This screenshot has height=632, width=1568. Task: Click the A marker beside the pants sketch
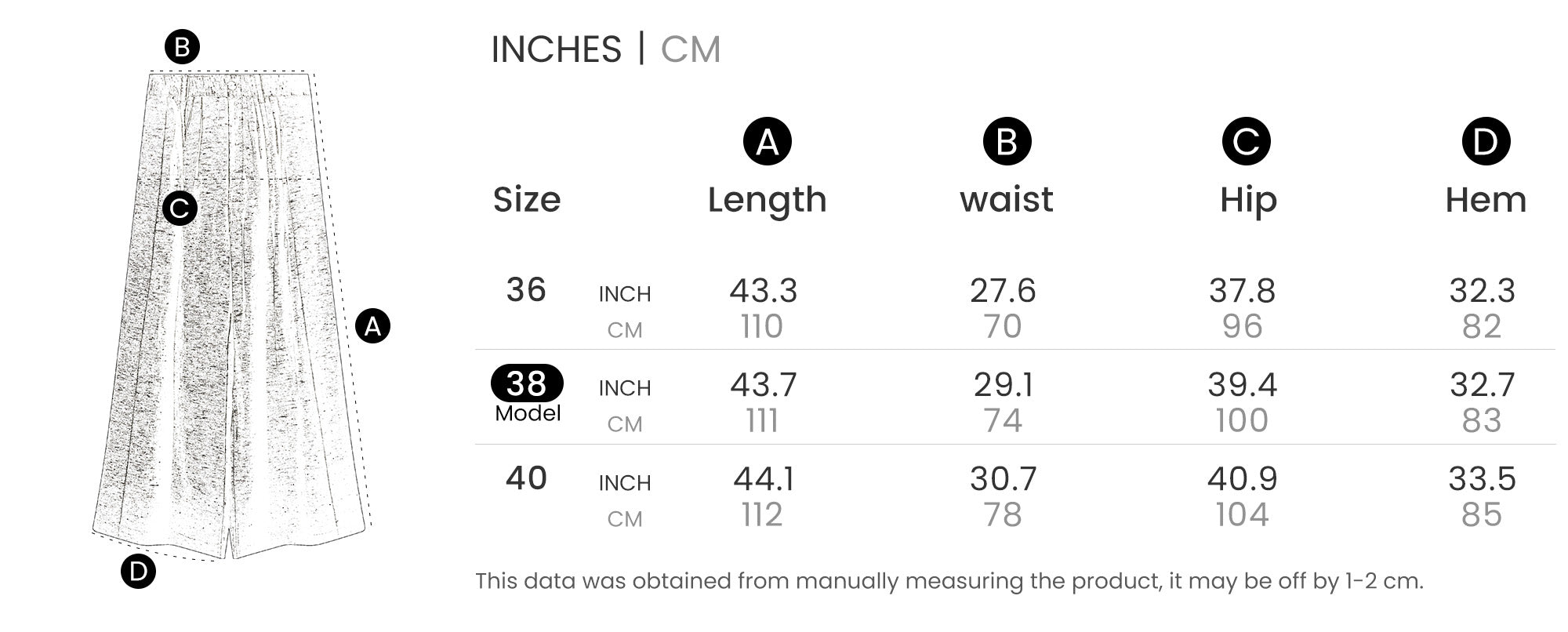click(372, 326)
